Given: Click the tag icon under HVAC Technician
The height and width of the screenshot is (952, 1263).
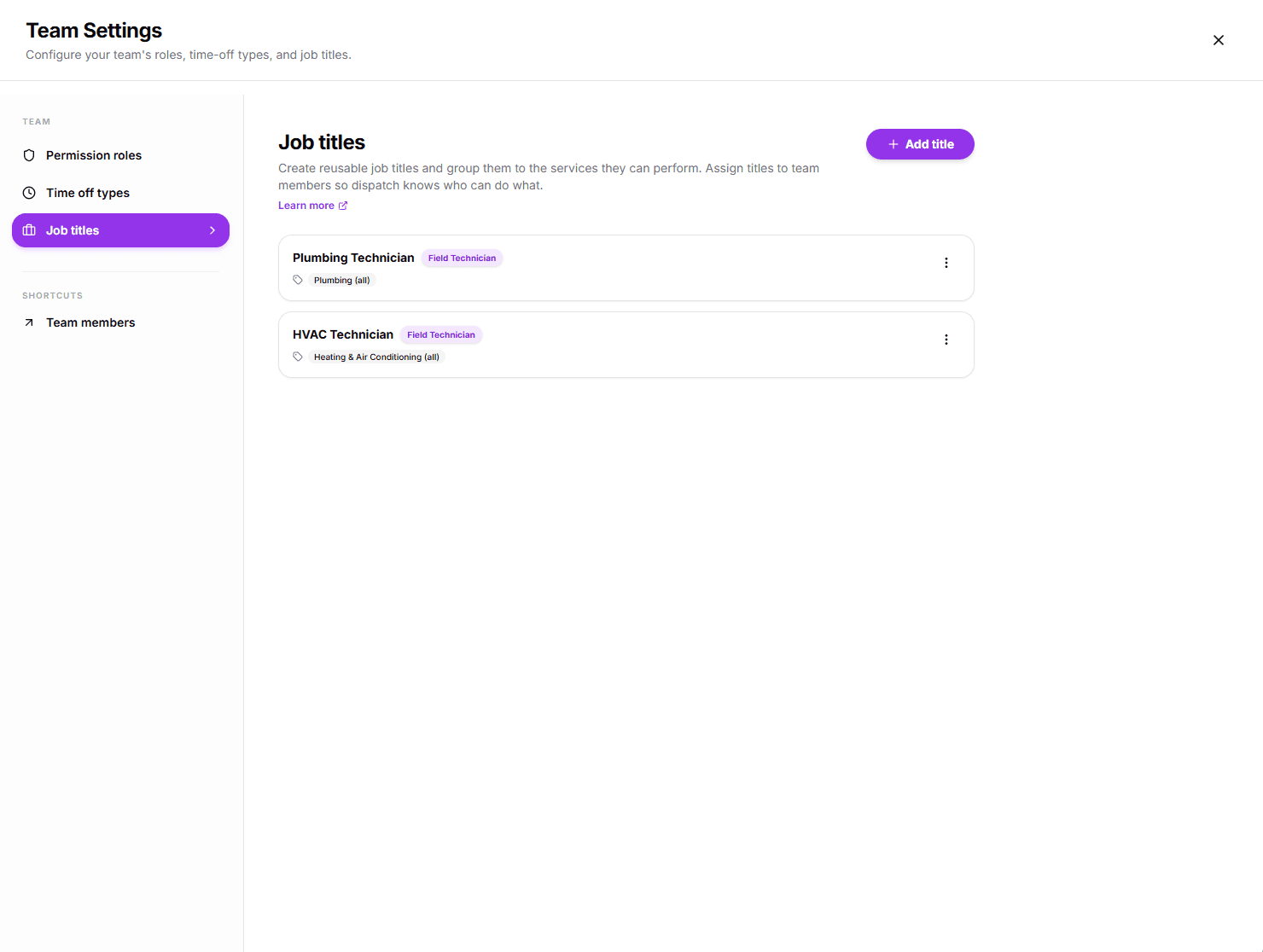Looking at the screenshot, I should [298, 357].
